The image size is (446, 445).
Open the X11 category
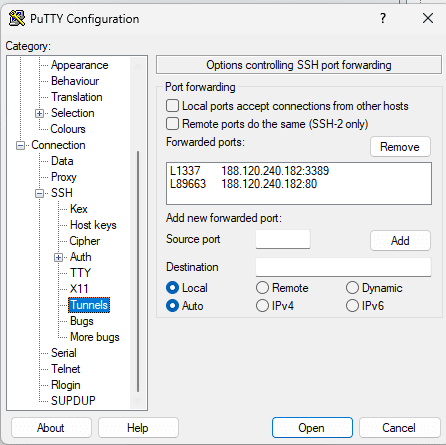[79, 289]
